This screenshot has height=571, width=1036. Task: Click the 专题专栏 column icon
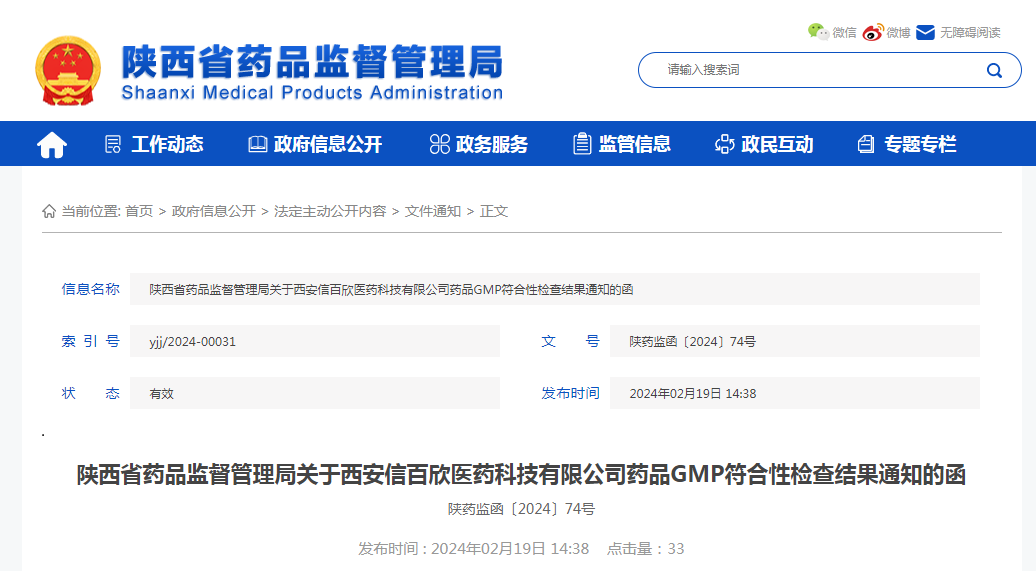coord(866,144)
